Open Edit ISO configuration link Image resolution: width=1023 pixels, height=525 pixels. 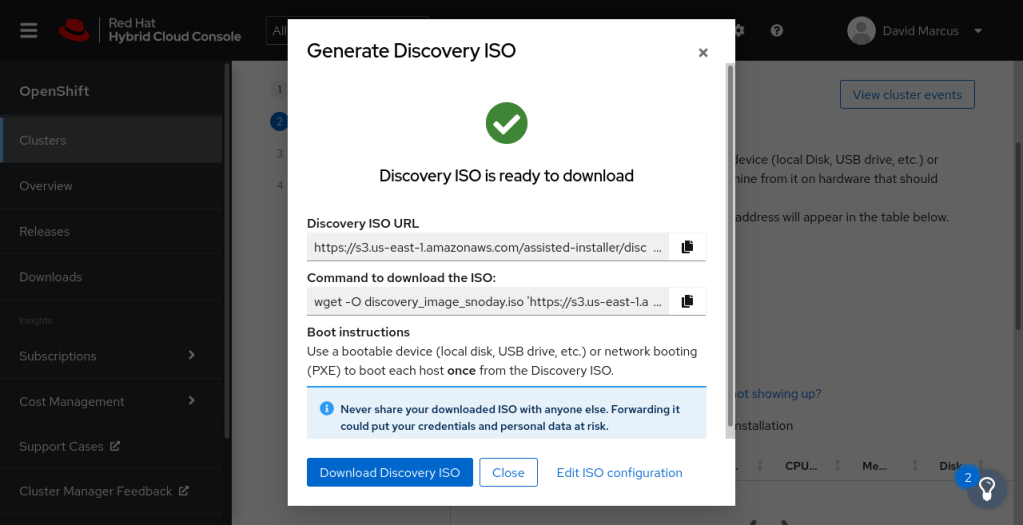tap(619, 473)
